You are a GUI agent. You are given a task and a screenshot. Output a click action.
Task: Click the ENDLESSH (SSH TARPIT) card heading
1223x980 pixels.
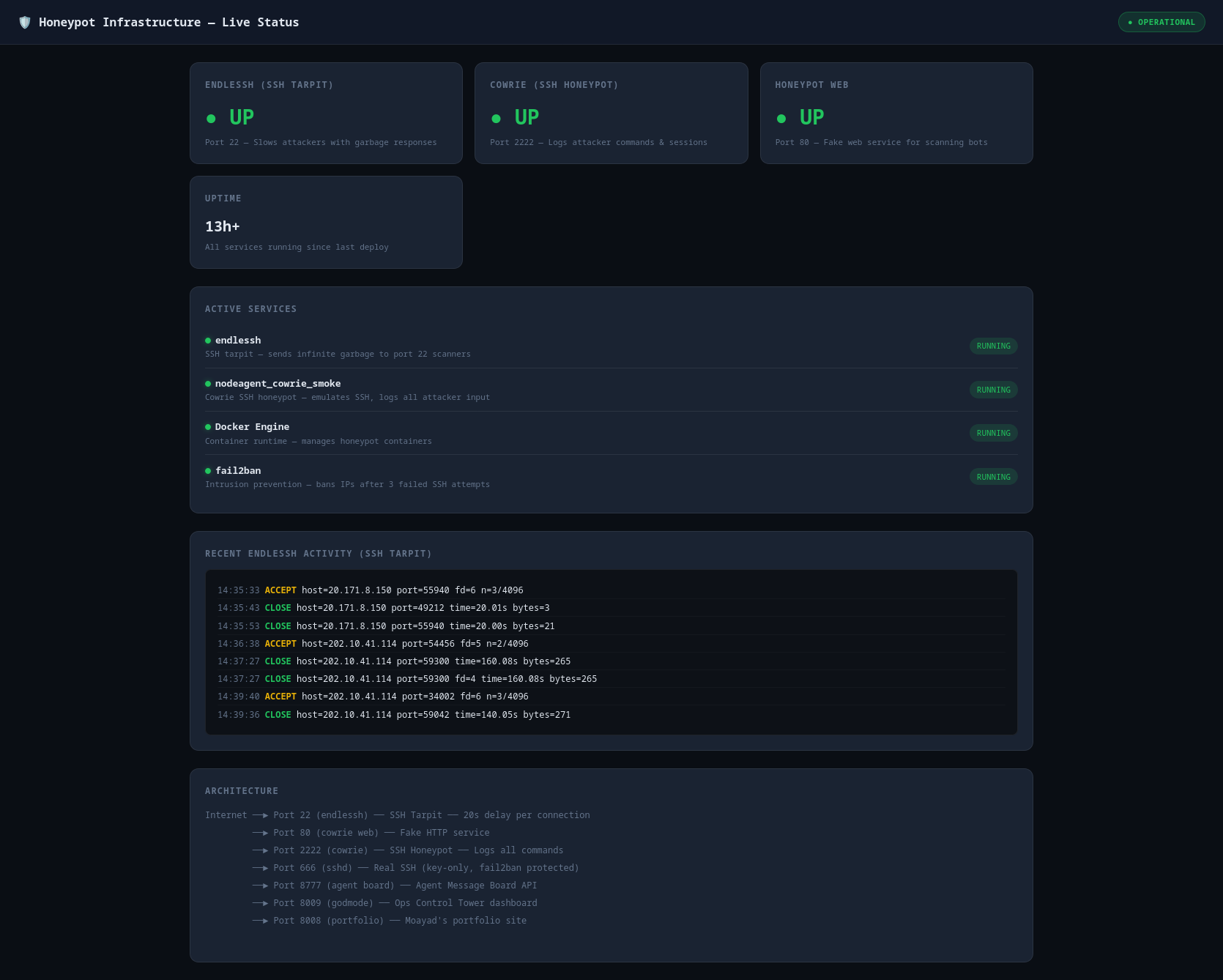click(x=269, y=85)
